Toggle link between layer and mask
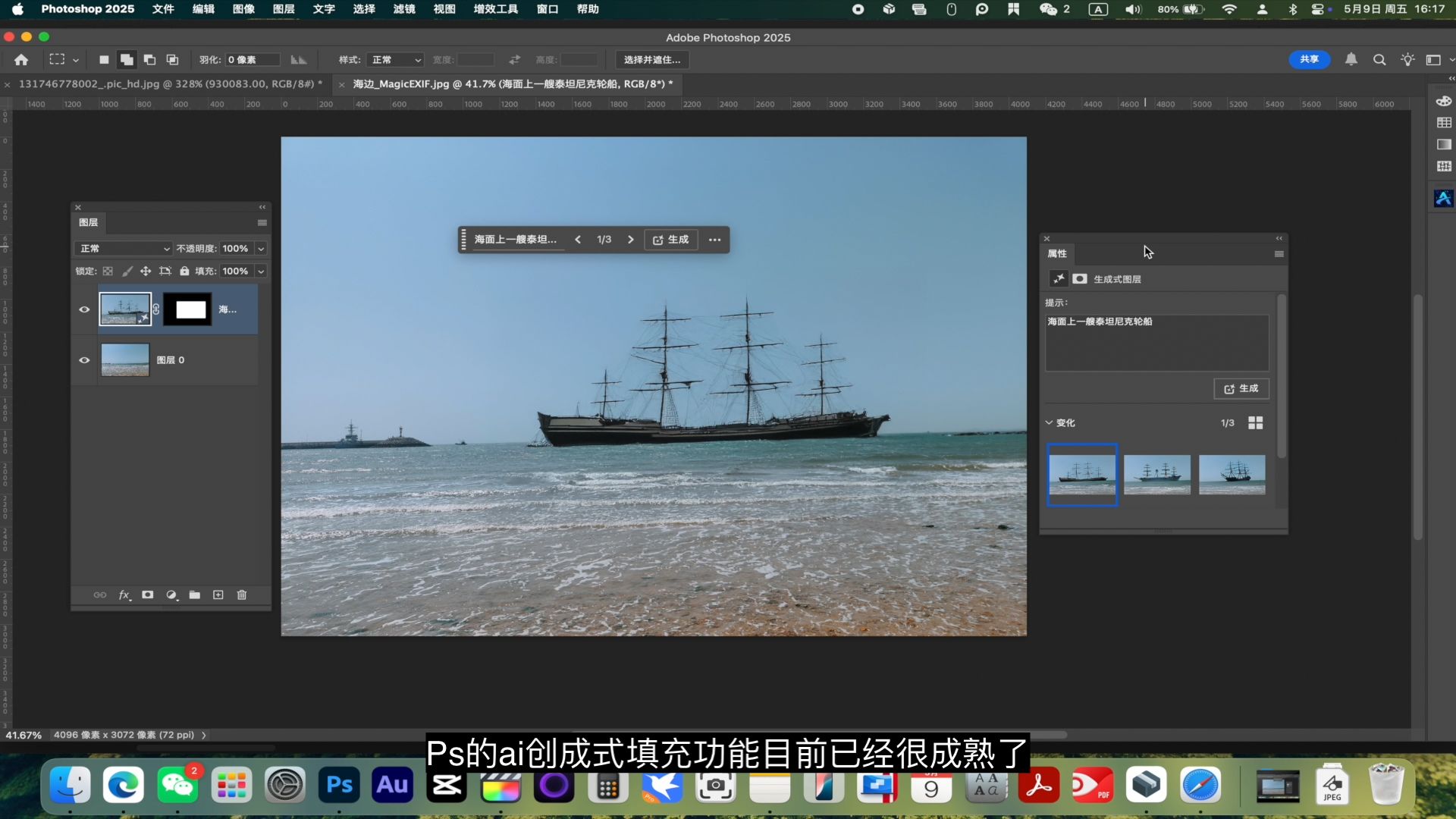The width and height of the screenshot is (1456, 819). [x=156, y=309]
